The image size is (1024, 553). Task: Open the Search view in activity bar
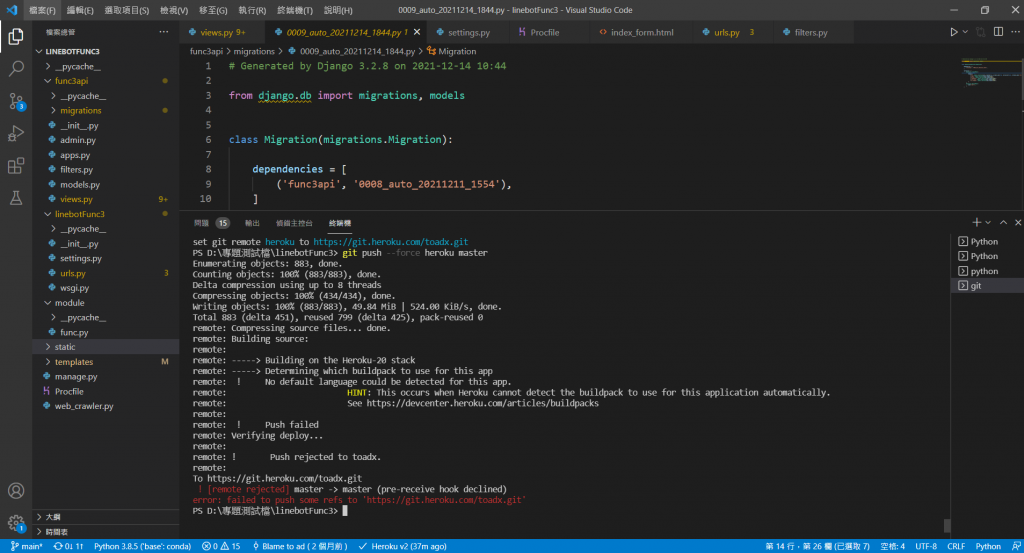16,69
